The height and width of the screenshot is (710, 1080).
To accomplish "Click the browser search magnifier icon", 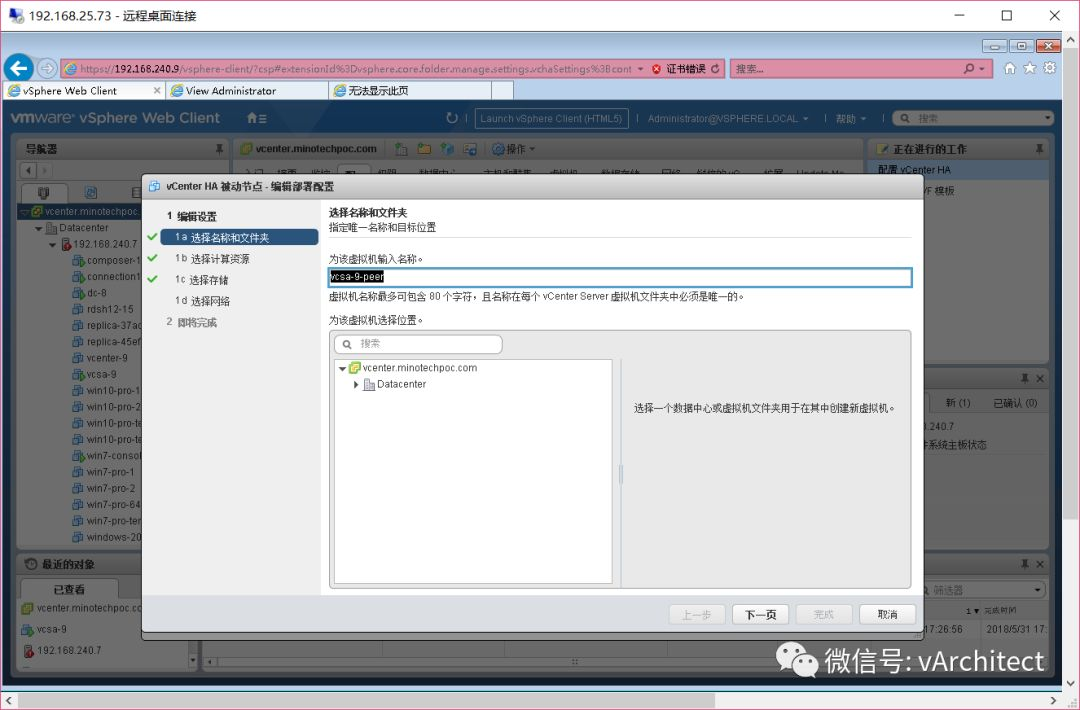I will (969, 69).
